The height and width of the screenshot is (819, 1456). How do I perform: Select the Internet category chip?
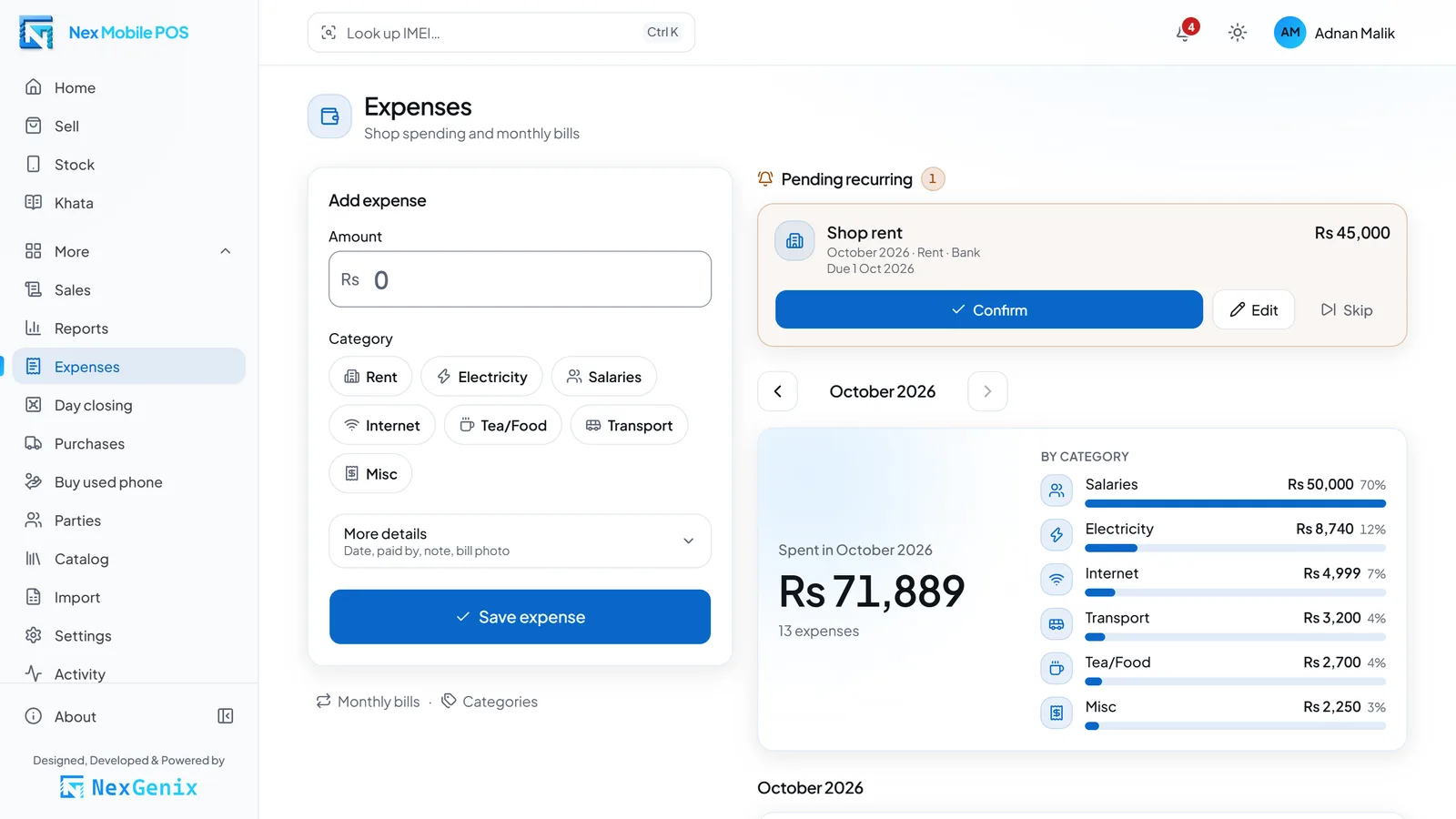382,425
